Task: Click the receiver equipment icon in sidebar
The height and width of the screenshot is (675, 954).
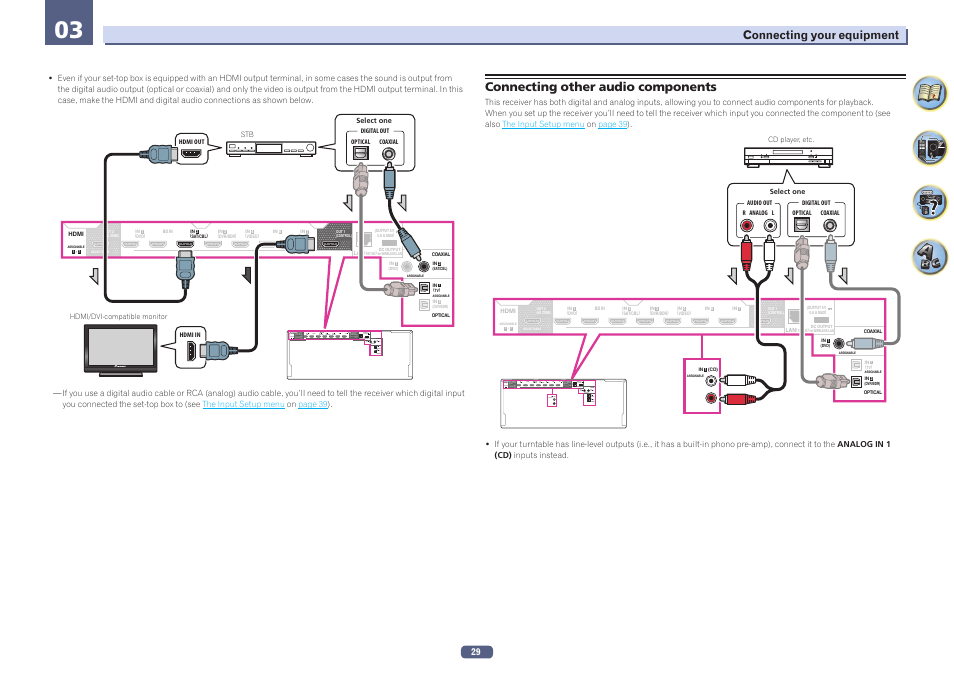Action: [929, 148]
